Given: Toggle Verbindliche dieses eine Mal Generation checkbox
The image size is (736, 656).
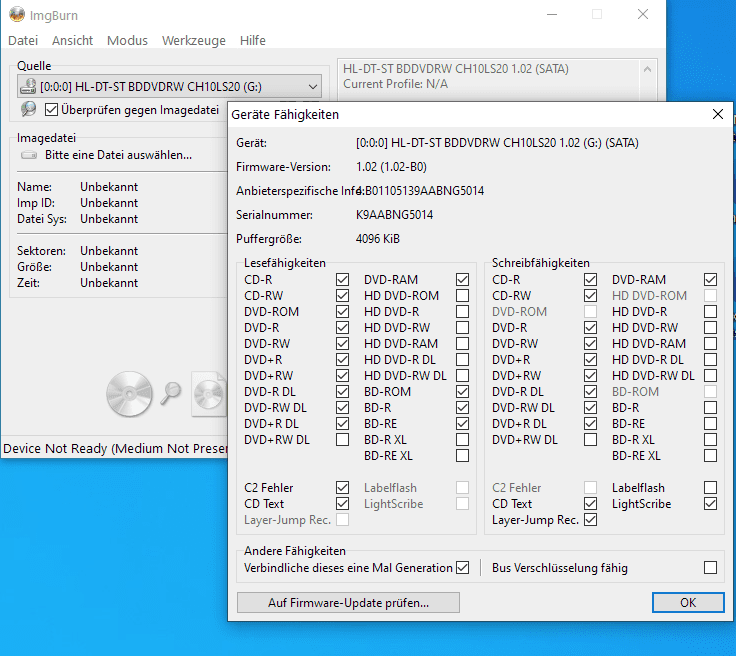Looking at the screenshot, I should (x=462, y=568).
